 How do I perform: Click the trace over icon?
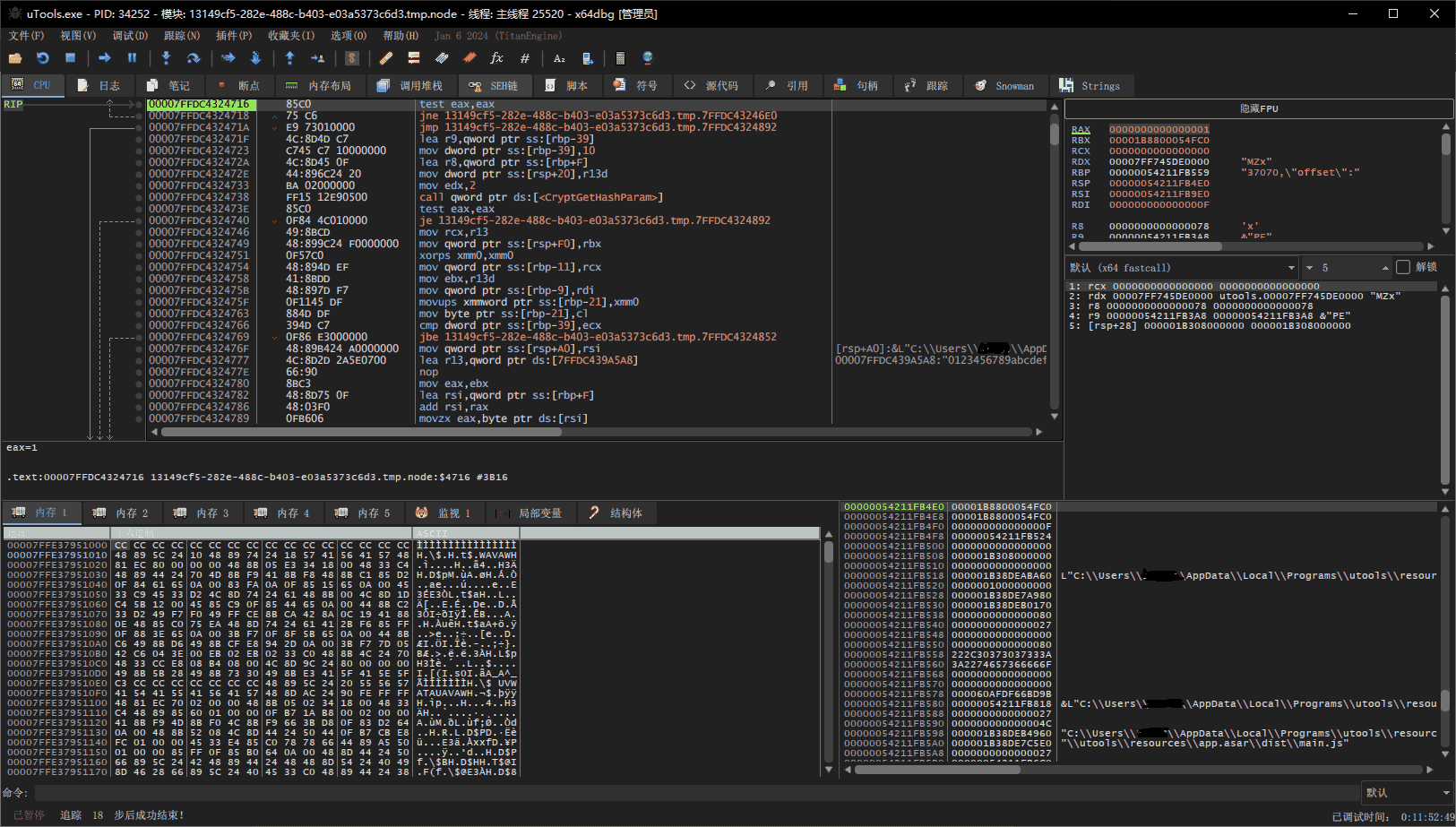coord(255,58)
